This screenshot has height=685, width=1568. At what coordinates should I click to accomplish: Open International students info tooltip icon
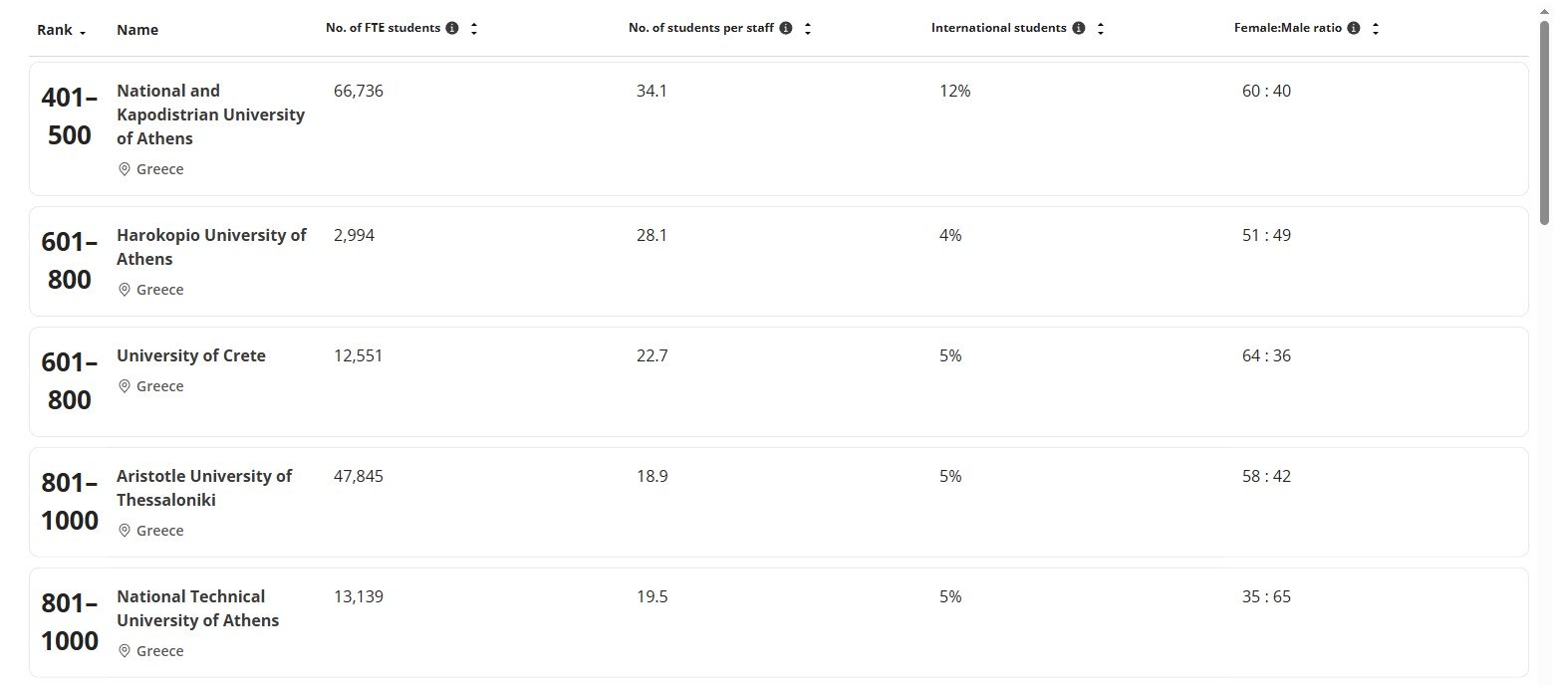click(1079, 29)
